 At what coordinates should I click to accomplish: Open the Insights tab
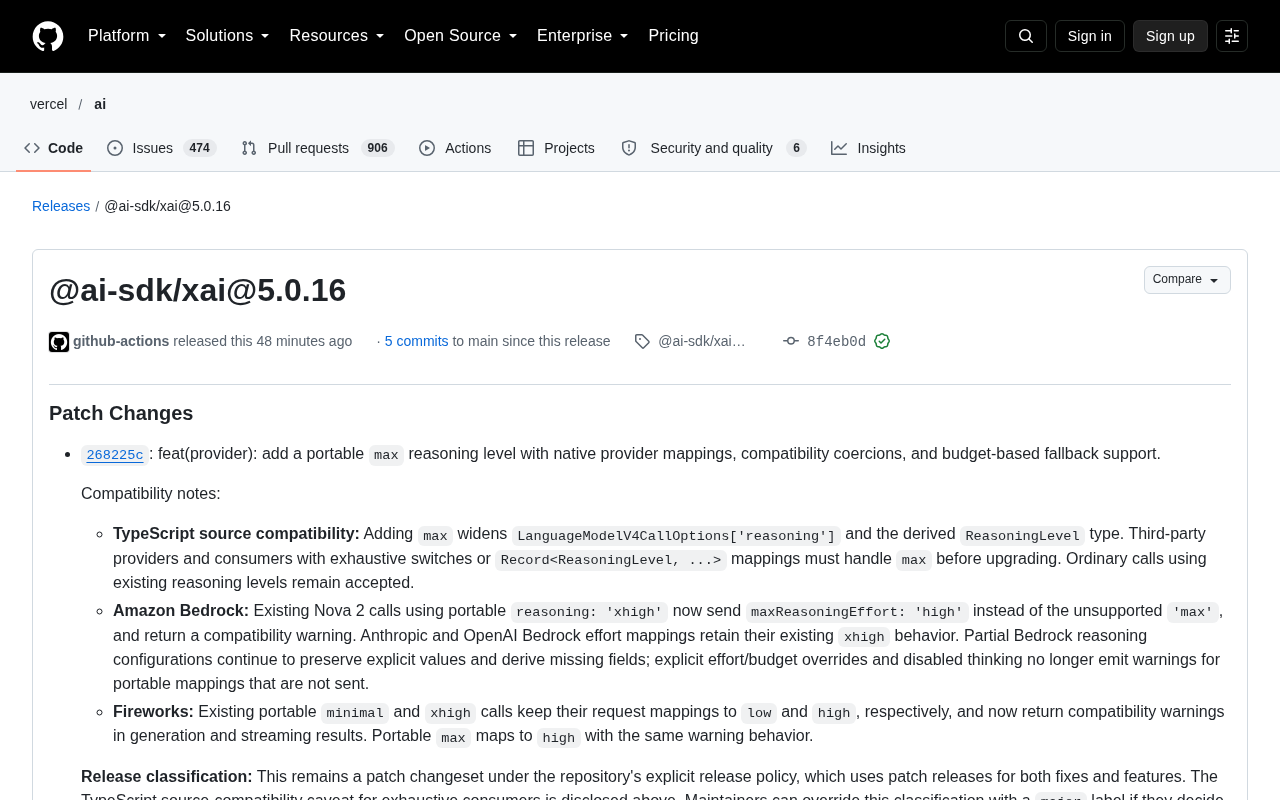pyautogui.click(x=869, y=148)
